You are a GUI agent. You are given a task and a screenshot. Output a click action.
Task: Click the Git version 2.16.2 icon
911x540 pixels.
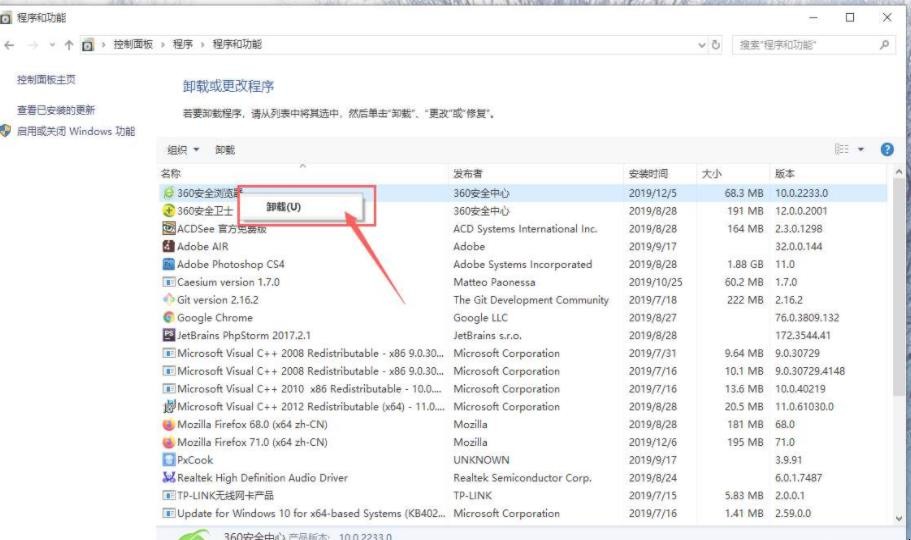[168, 300]
